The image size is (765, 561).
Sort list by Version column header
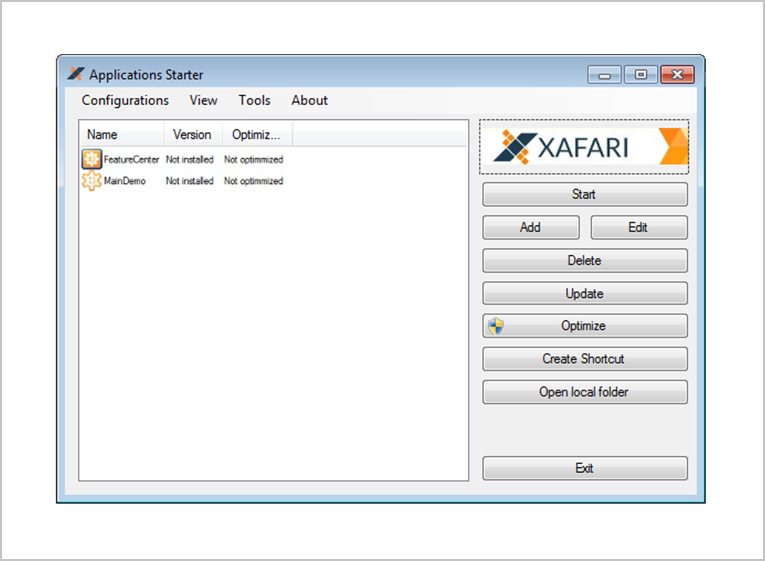(x=193, y=135)
